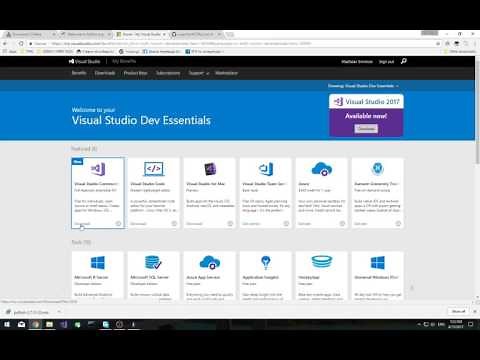Screen dimensions: 480x360
Task: Open the Product Keys nav item
Action: (x=135, y=73)
